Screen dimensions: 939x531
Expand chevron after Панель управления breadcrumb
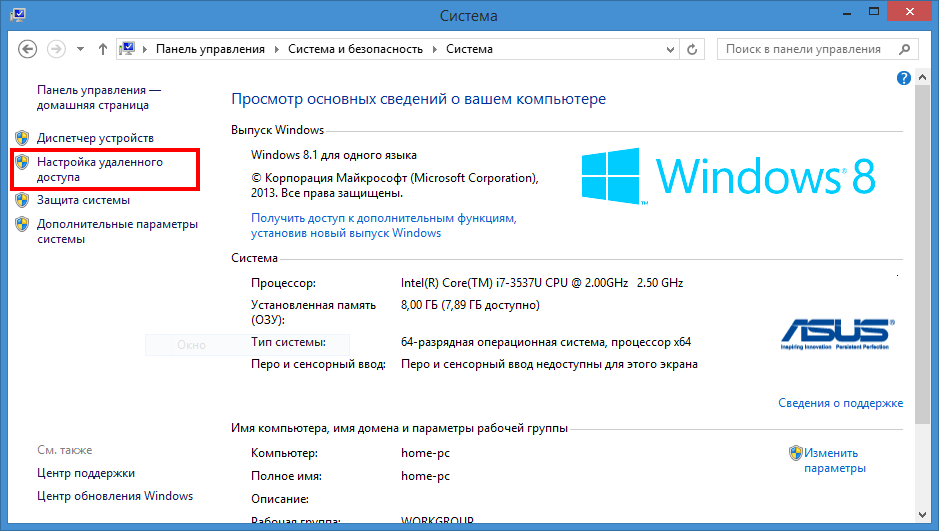[277, 50]
